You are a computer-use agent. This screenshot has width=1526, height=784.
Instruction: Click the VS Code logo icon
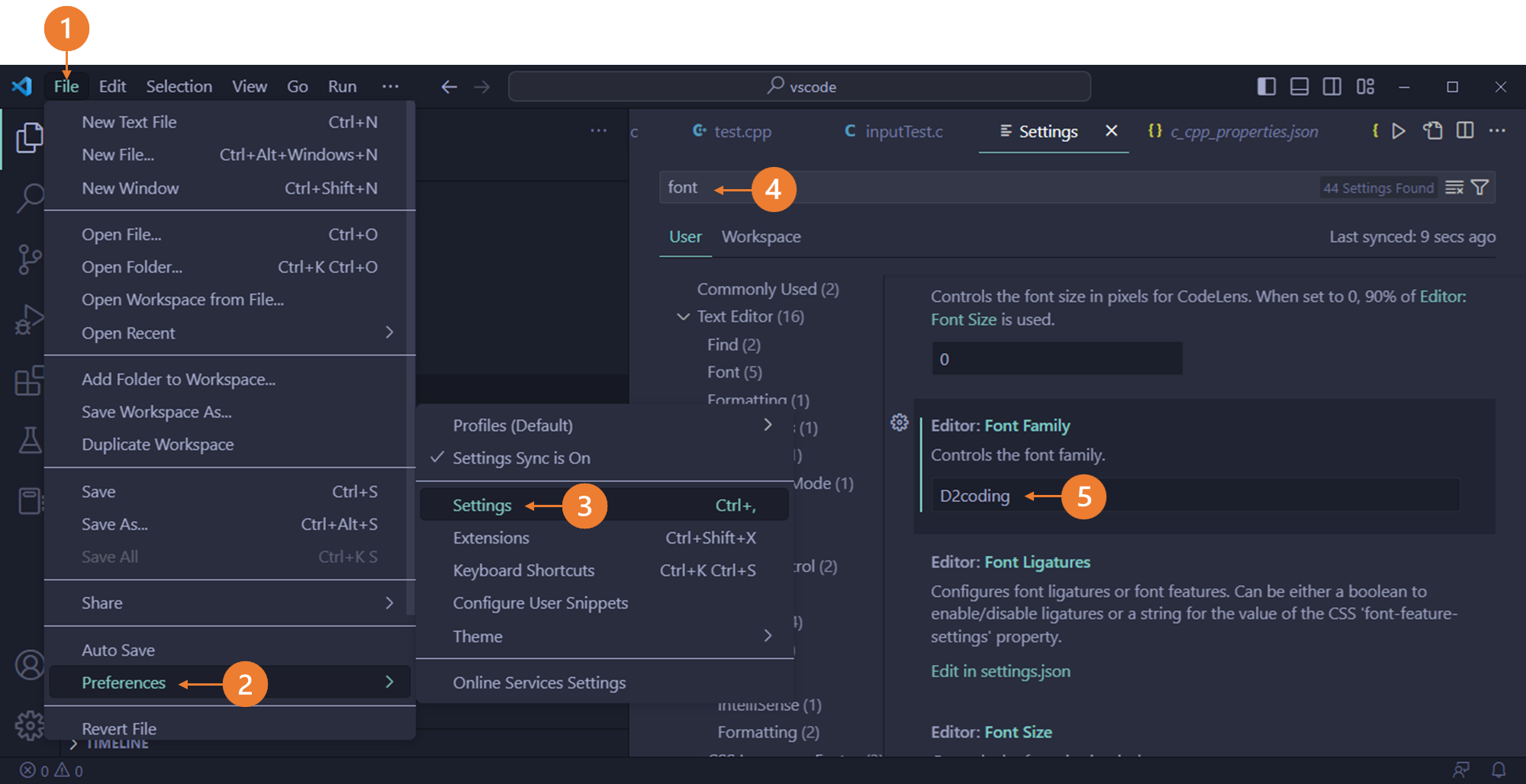coord(21,86)
